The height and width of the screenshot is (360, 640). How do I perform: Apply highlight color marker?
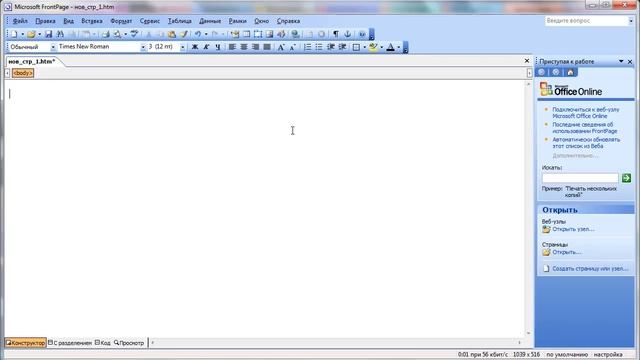coord(373,47)
